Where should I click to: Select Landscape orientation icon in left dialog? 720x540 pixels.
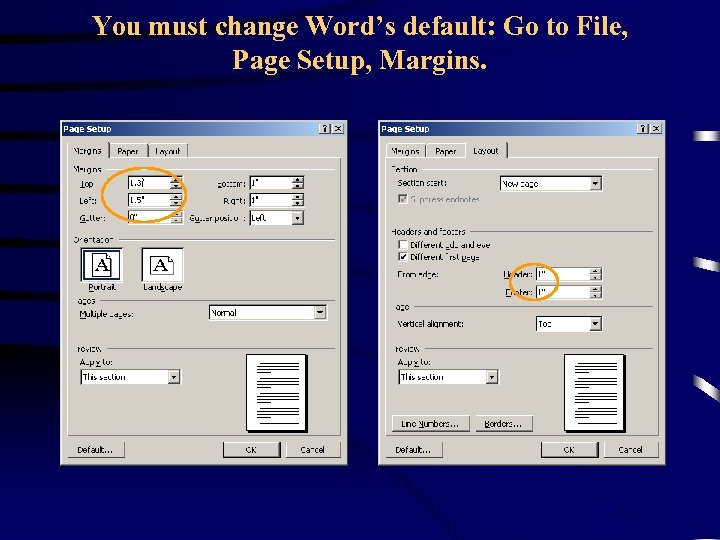click(163, 264)
